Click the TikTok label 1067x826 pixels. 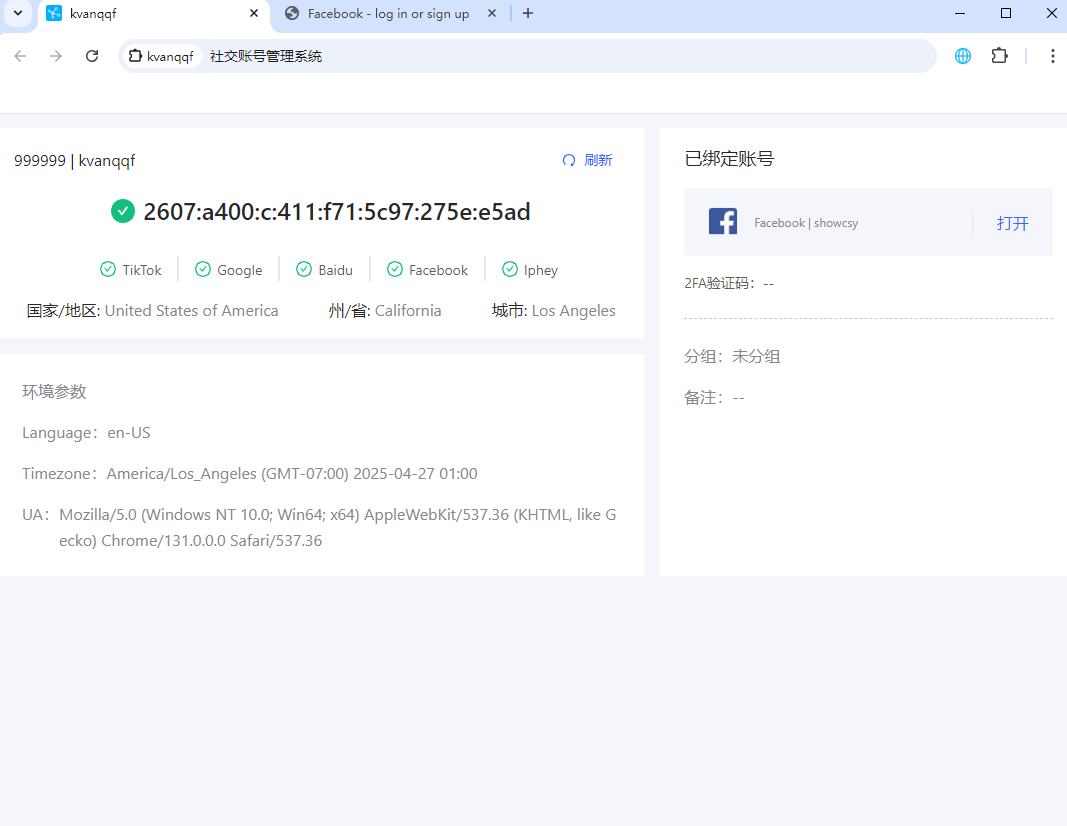pyautogui.click(x=142, y=270)
